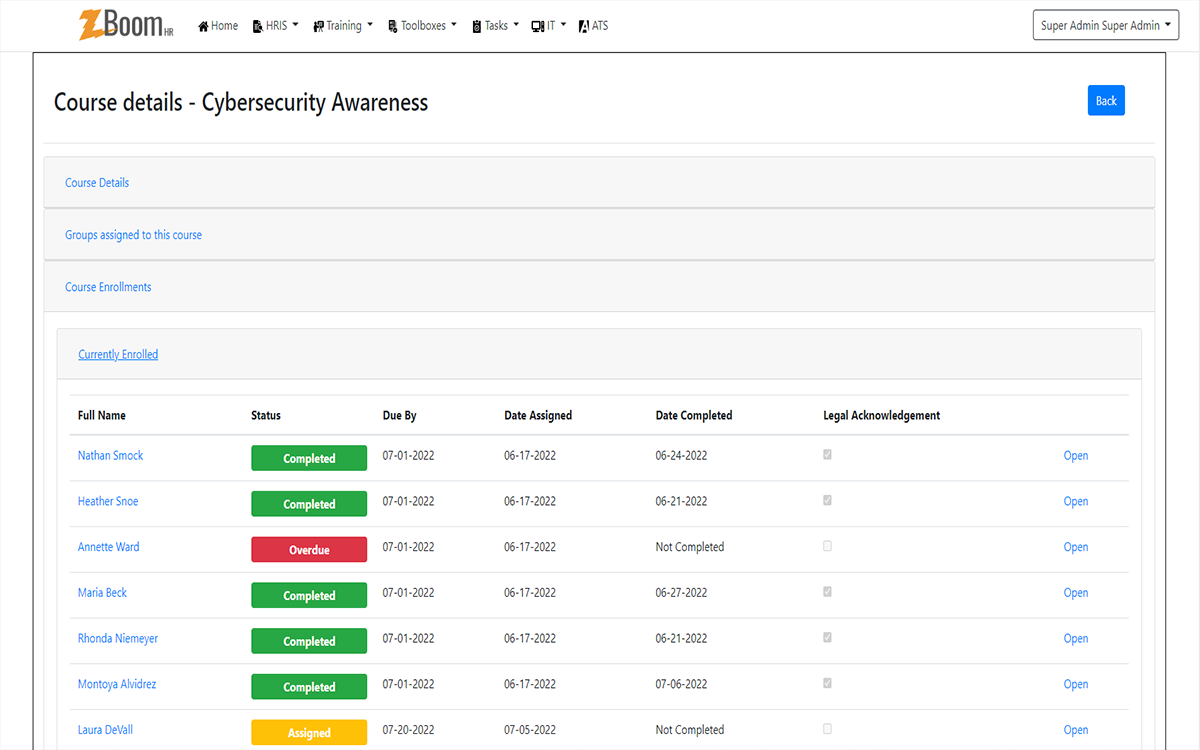Open Annette Ward's profile link
This screenshot has width=1200, height=750.
pyautogui.click(x=109, y=547)
